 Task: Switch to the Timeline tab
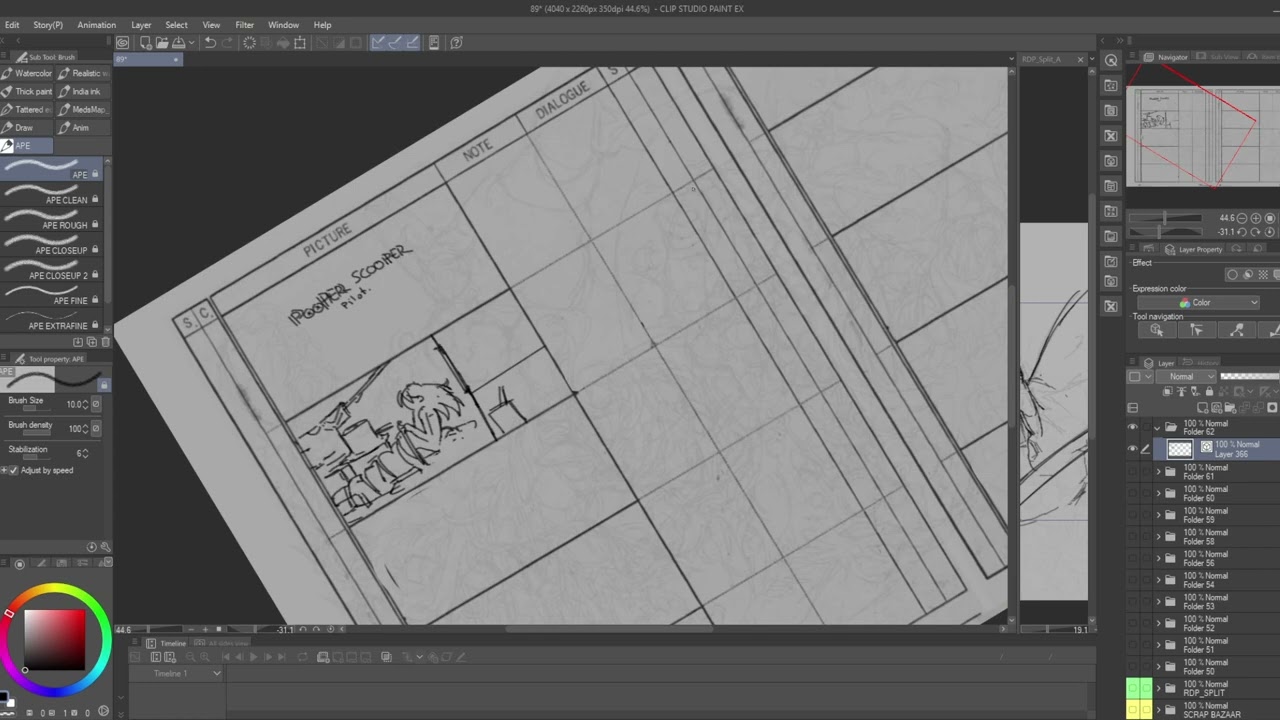(x=167, y=643)
